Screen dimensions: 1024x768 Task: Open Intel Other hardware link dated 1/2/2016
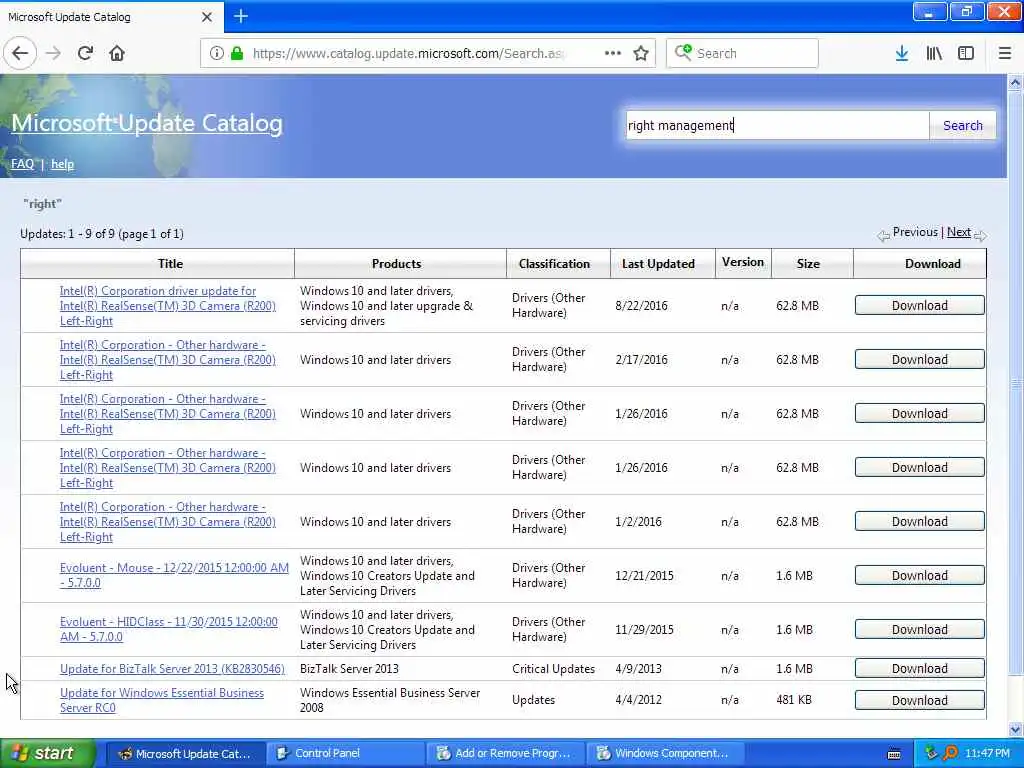(x=168, y=522)
